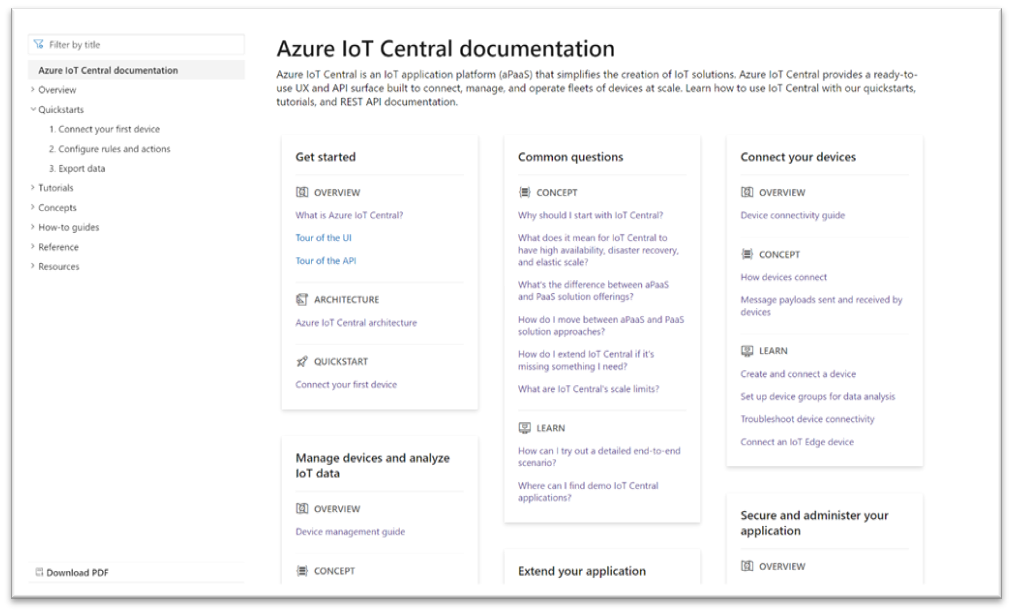The width and height of the screenshot is (1013, 613).
Task: Expand the How-to guides tree node
Action: pyautogui.click(x=33, y=227)
